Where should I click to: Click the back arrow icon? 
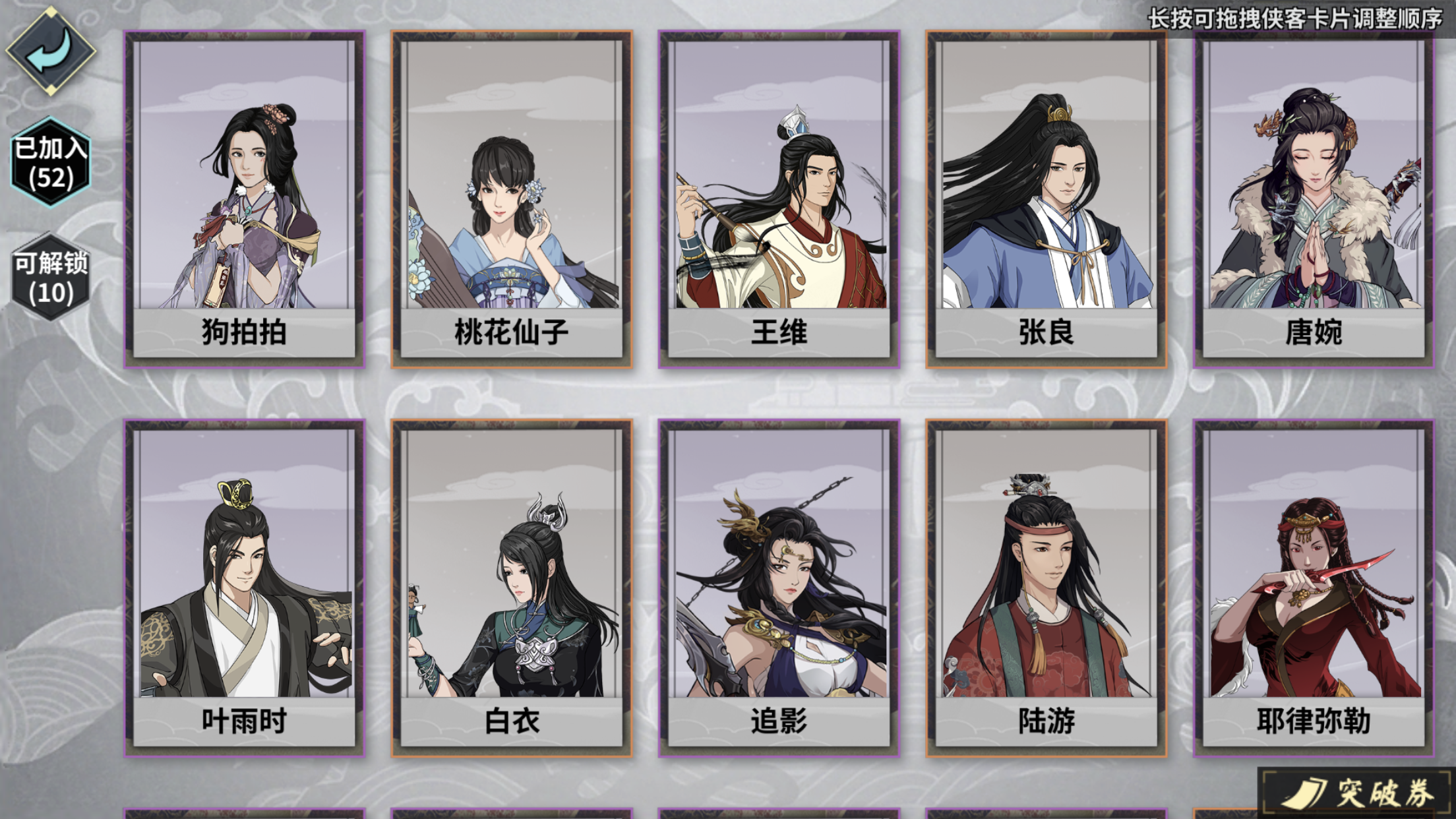(51, 50)
